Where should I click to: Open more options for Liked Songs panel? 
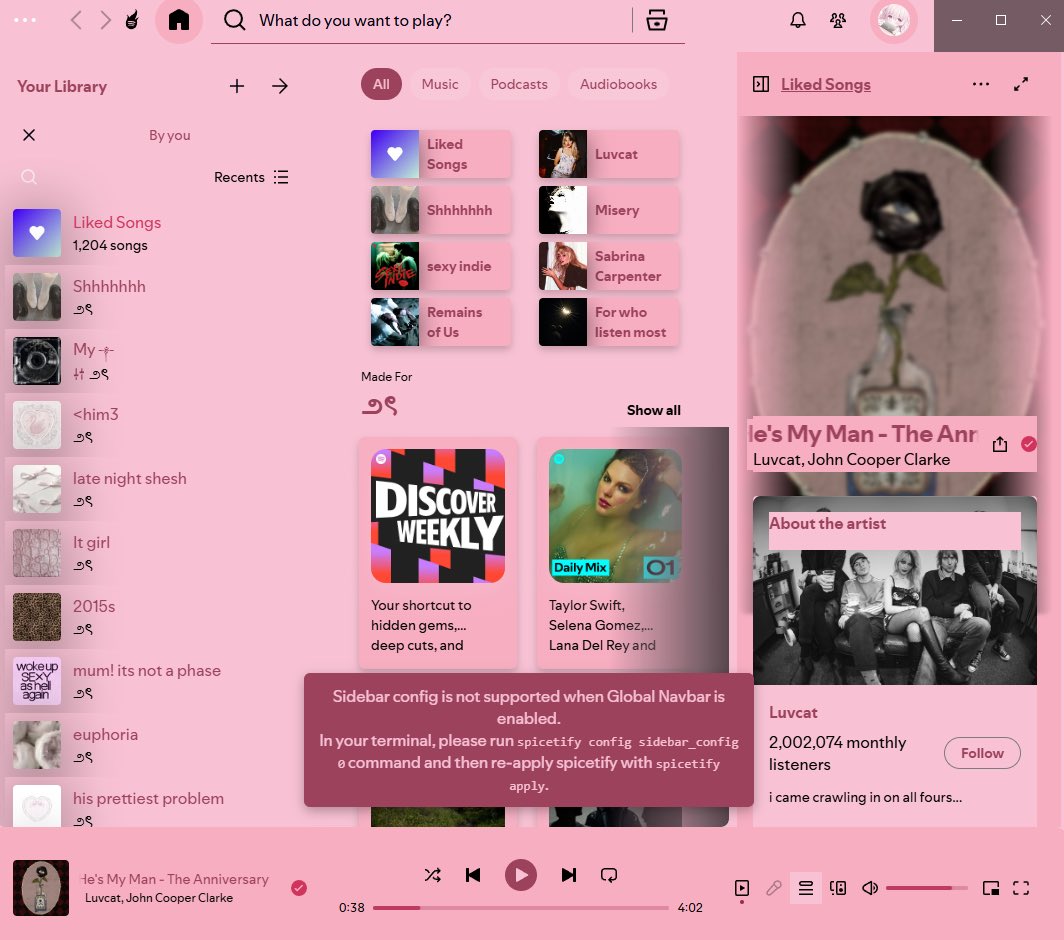pyautogui.click(x=981, y=84)
